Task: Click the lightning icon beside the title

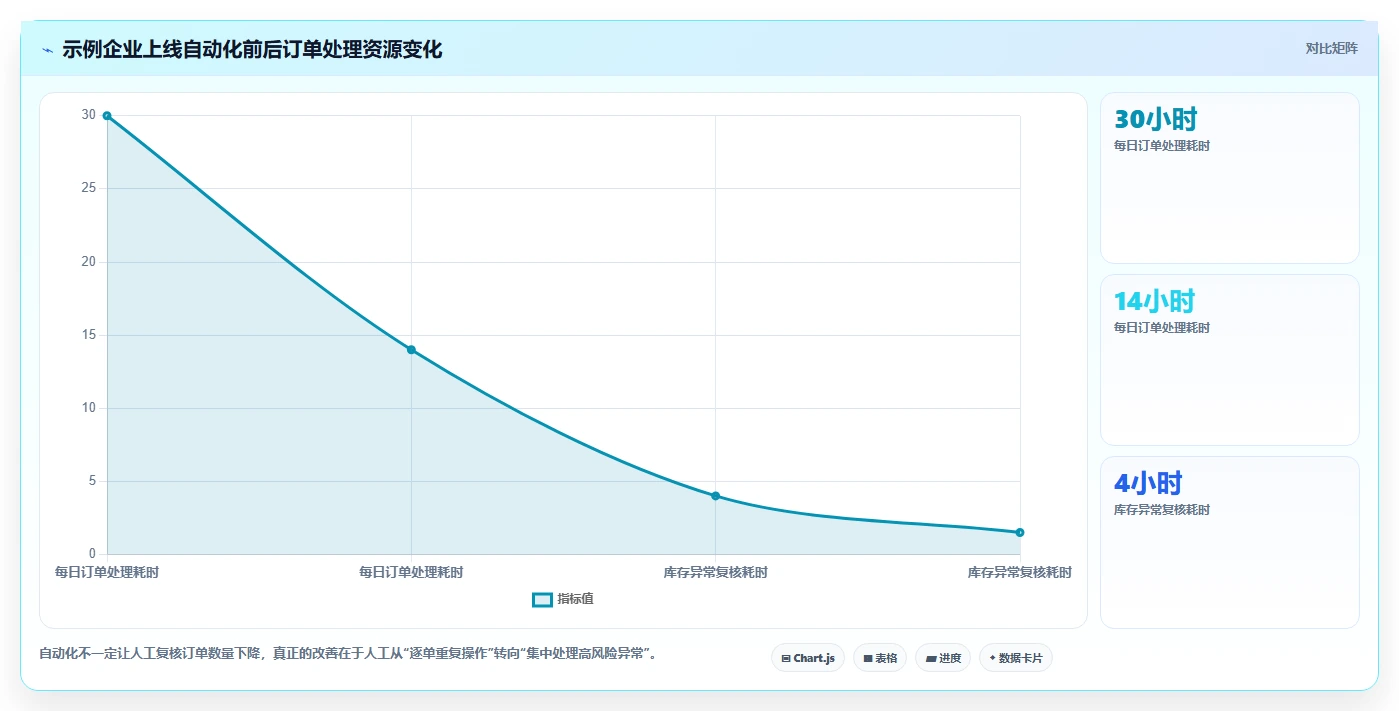Action: (47, 50)
